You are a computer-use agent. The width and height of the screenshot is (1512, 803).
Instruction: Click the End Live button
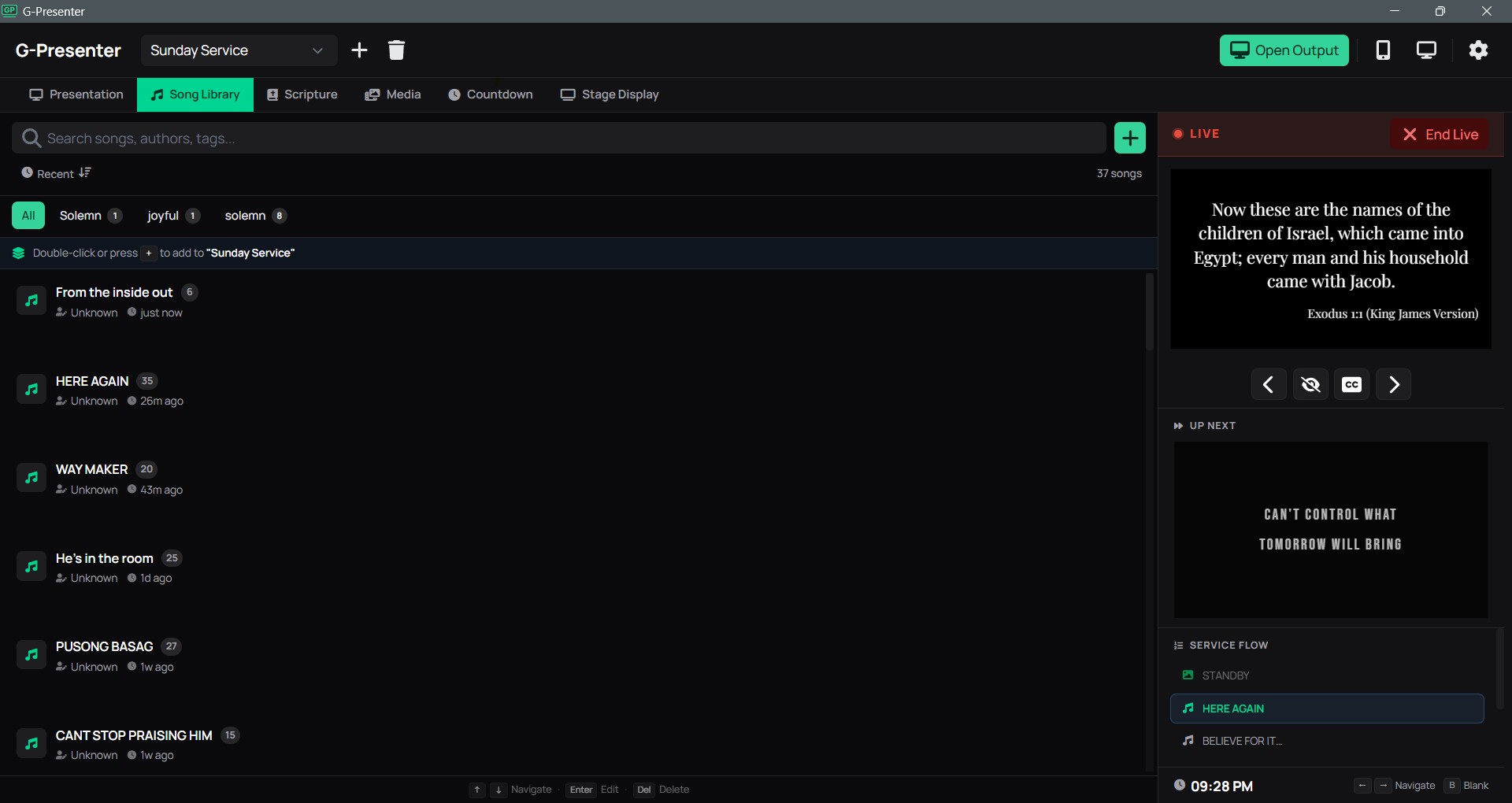tap(1440, 134)
